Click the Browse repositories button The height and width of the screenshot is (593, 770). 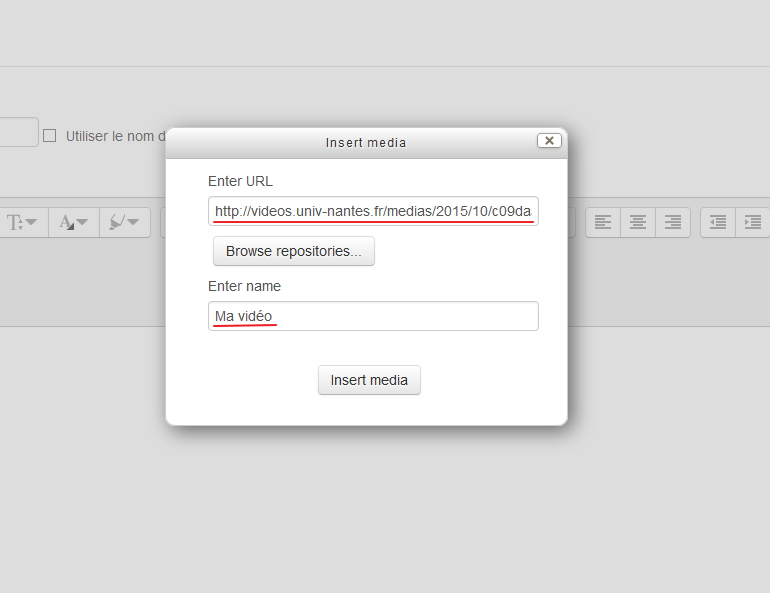click(x=293, y=251)
